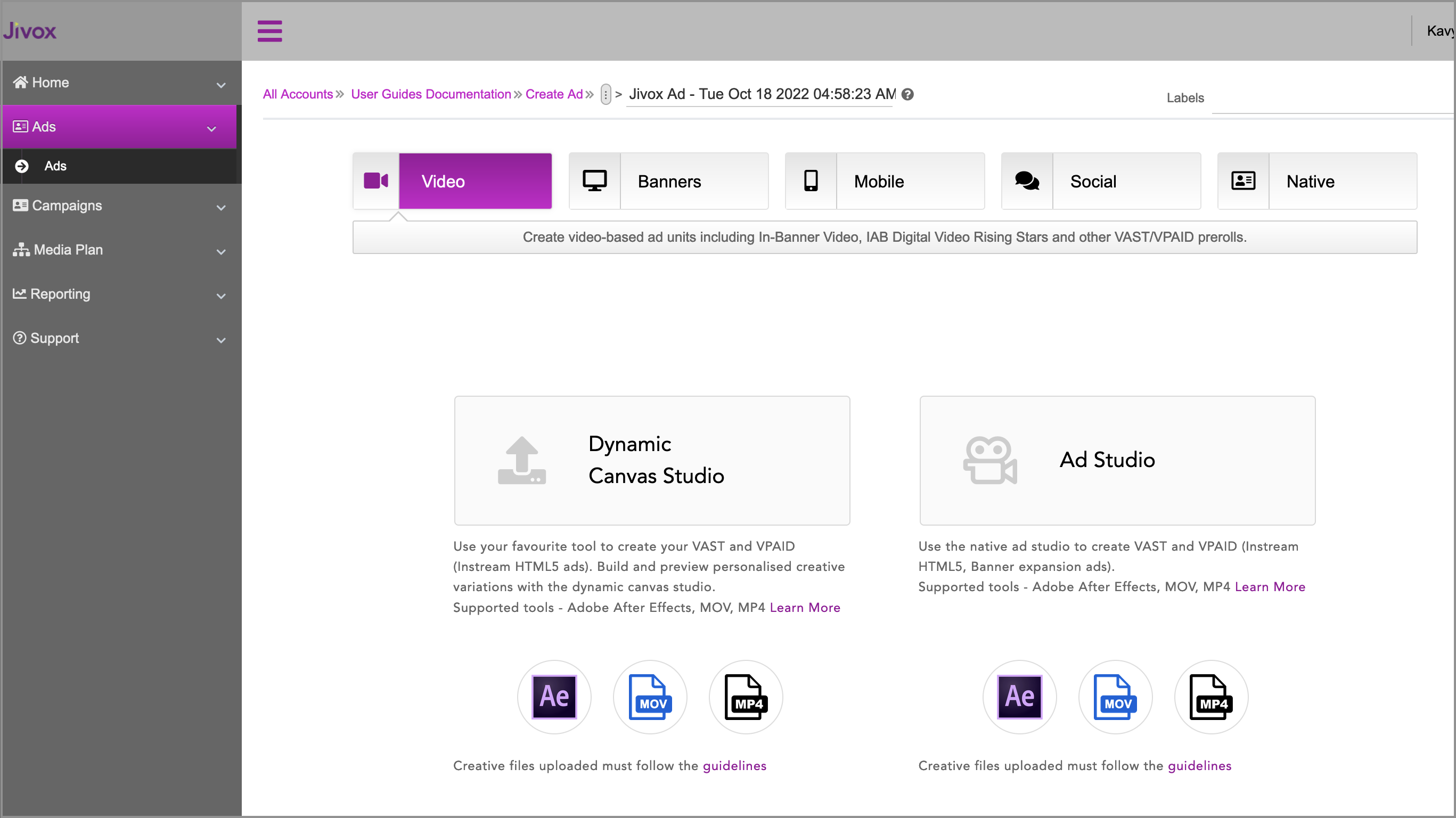Open User Guides Documentation breadcrumb
1456x818 pixels.
[431, 94]
